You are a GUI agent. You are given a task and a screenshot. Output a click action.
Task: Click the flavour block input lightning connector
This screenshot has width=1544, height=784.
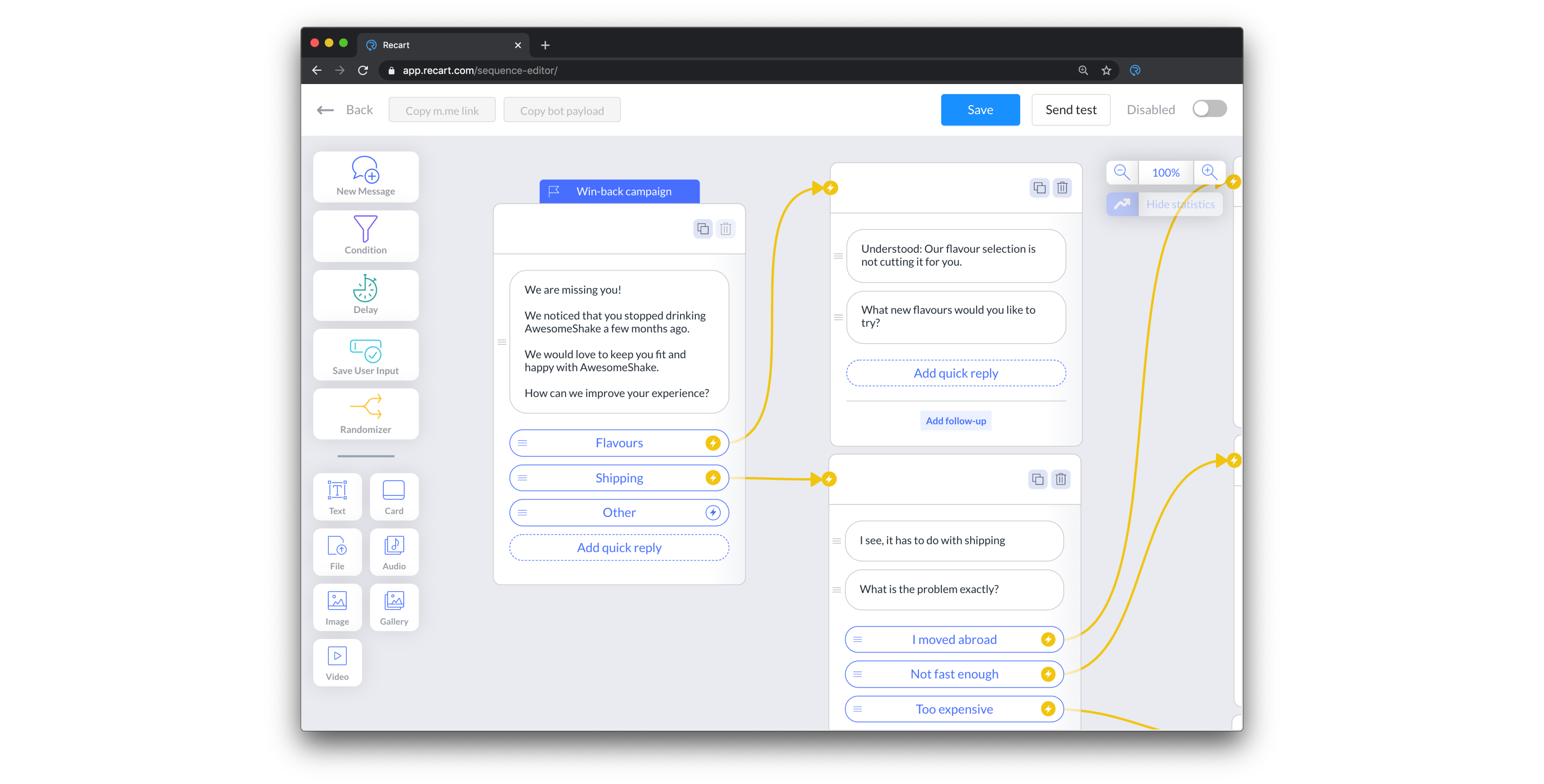click(x=830, y=188)
